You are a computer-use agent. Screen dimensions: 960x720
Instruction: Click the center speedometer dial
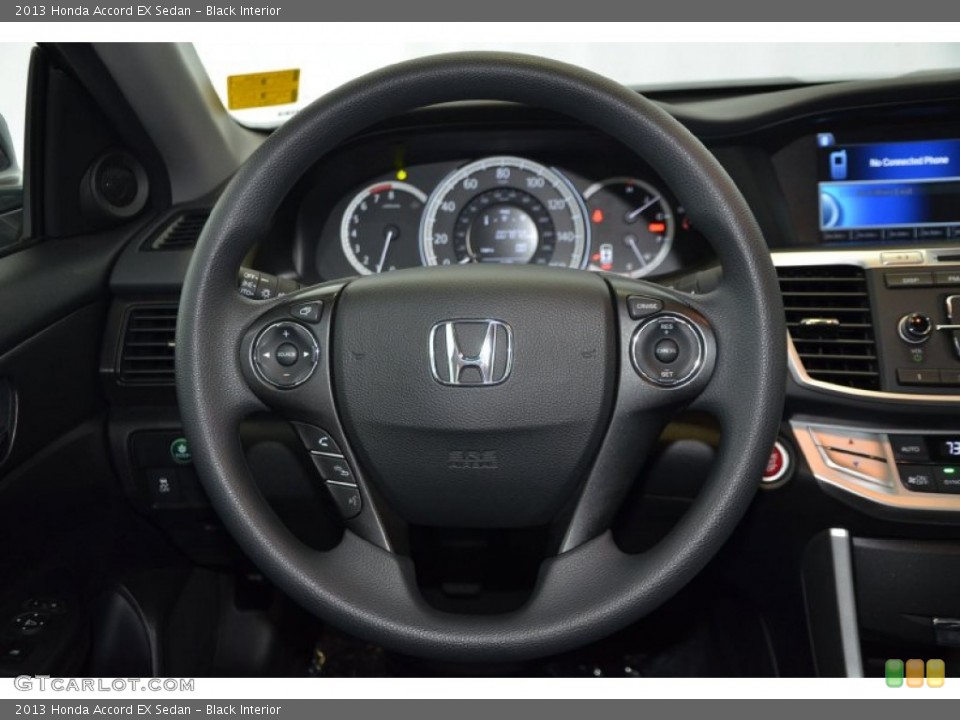pyautogui.click(x=504, y=214)
